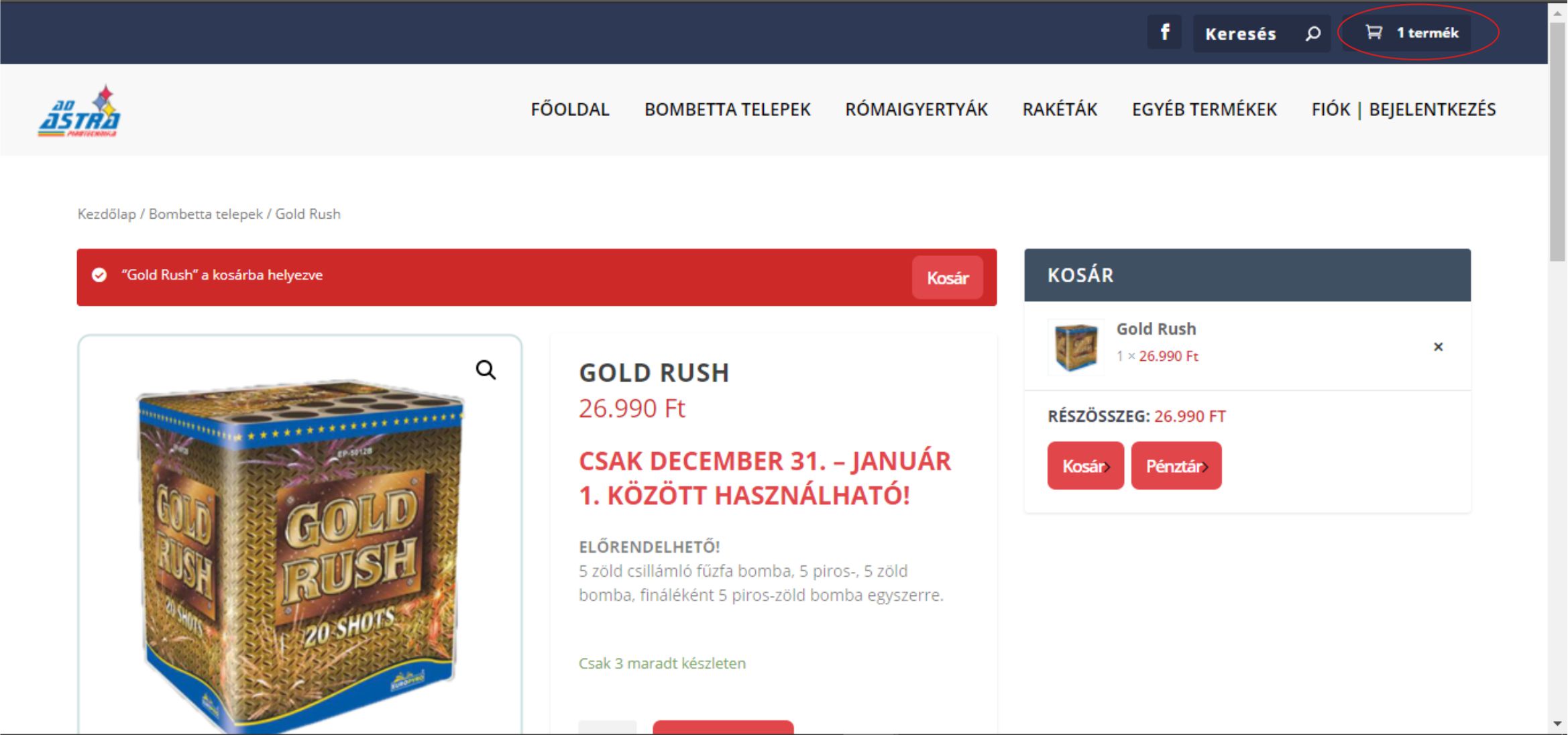1568x735 pixels.
Task: Click Kezdőlap breadcrumb link
Action: tap(107, 214)
